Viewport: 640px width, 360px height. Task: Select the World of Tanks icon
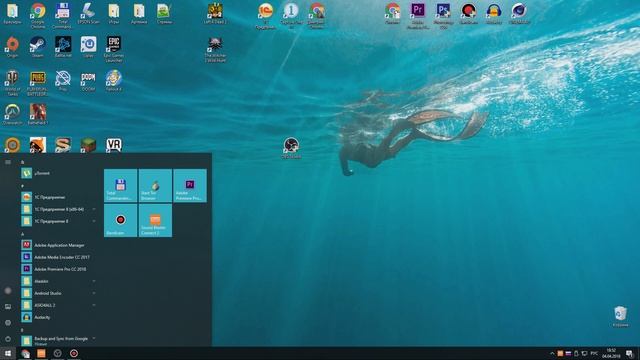coord(12,83)
